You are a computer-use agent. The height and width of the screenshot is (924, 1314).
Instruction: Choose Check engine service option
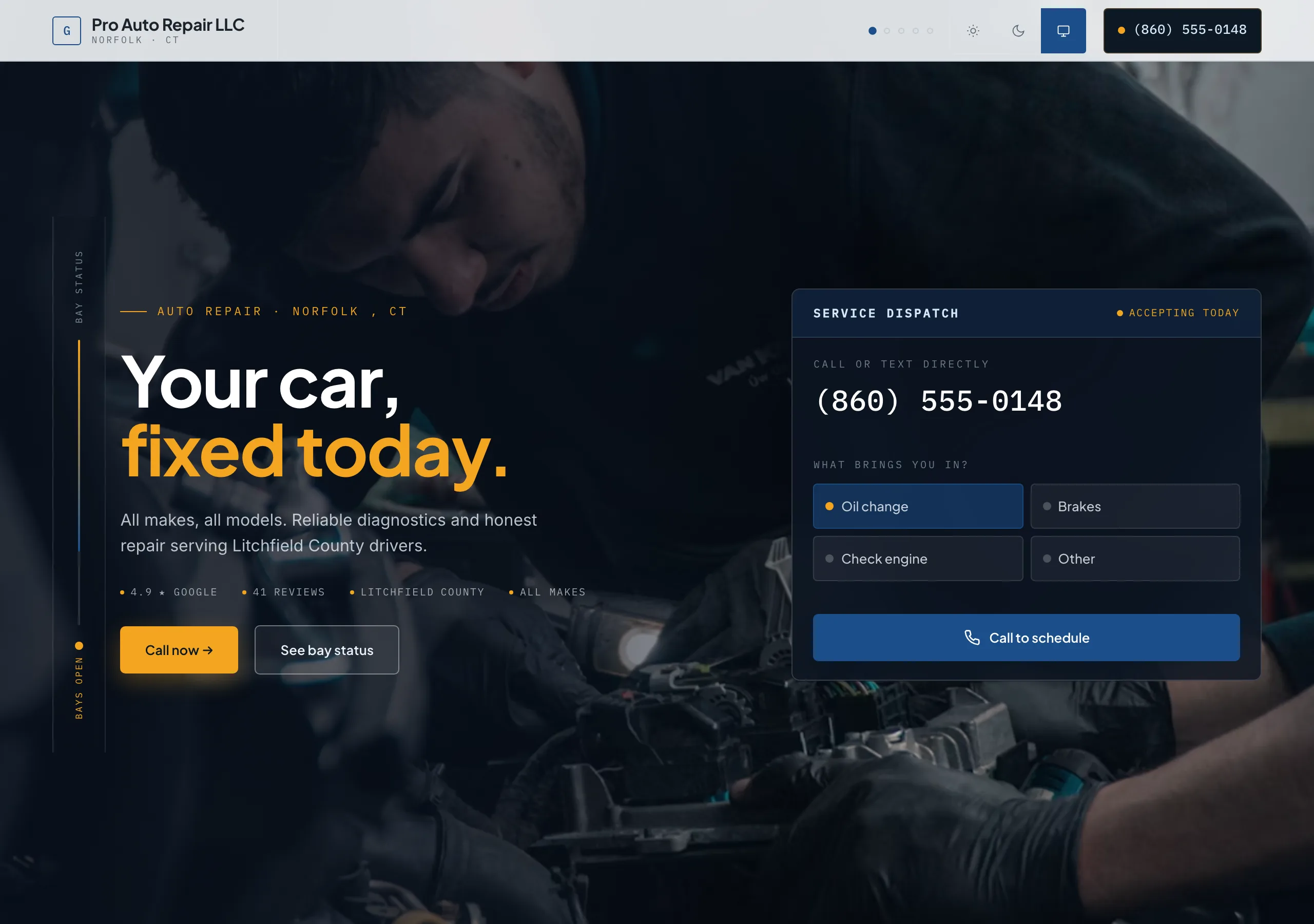tap(917, 558)
